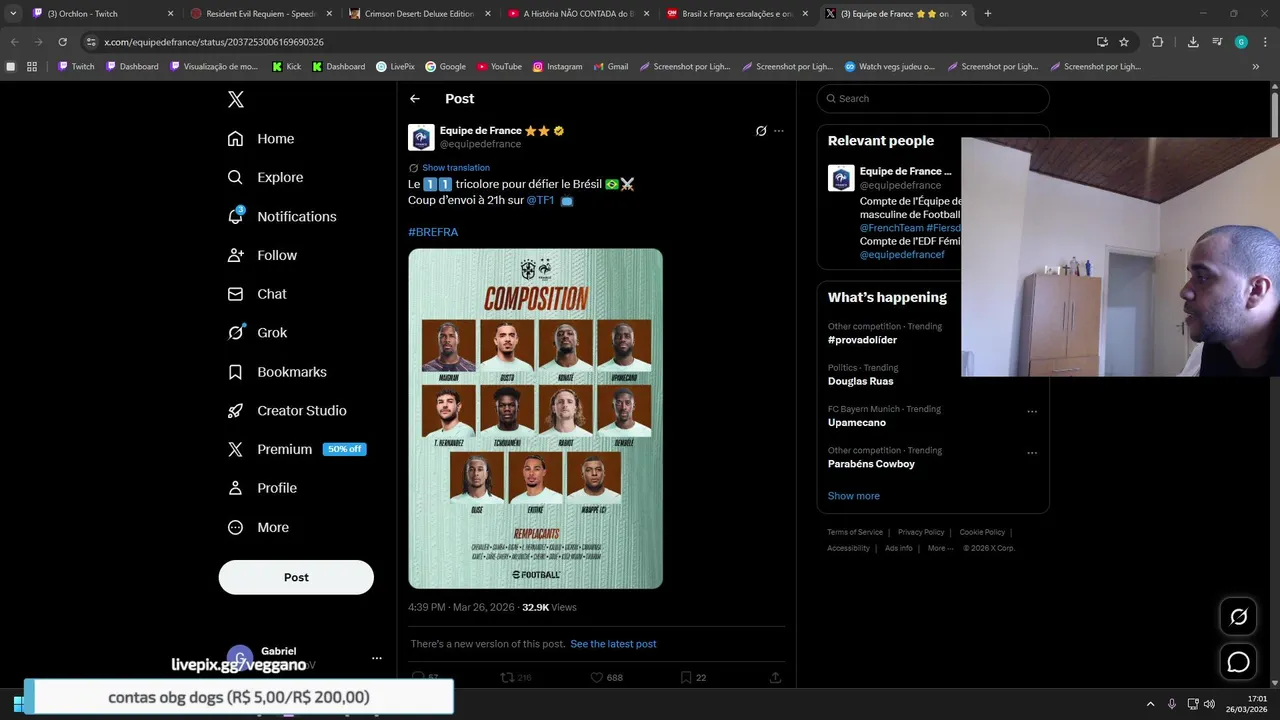Screen dimensions: 1280x720
Task: Click the Grok icon on the post header
Action: (x=761, y=131)
